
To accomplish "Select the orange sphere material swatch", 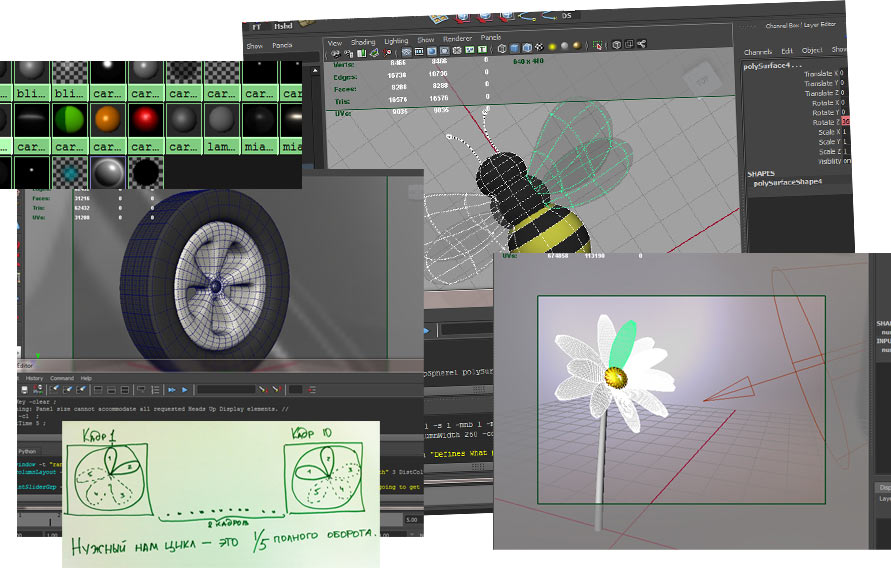I will (x=106, y=119).
